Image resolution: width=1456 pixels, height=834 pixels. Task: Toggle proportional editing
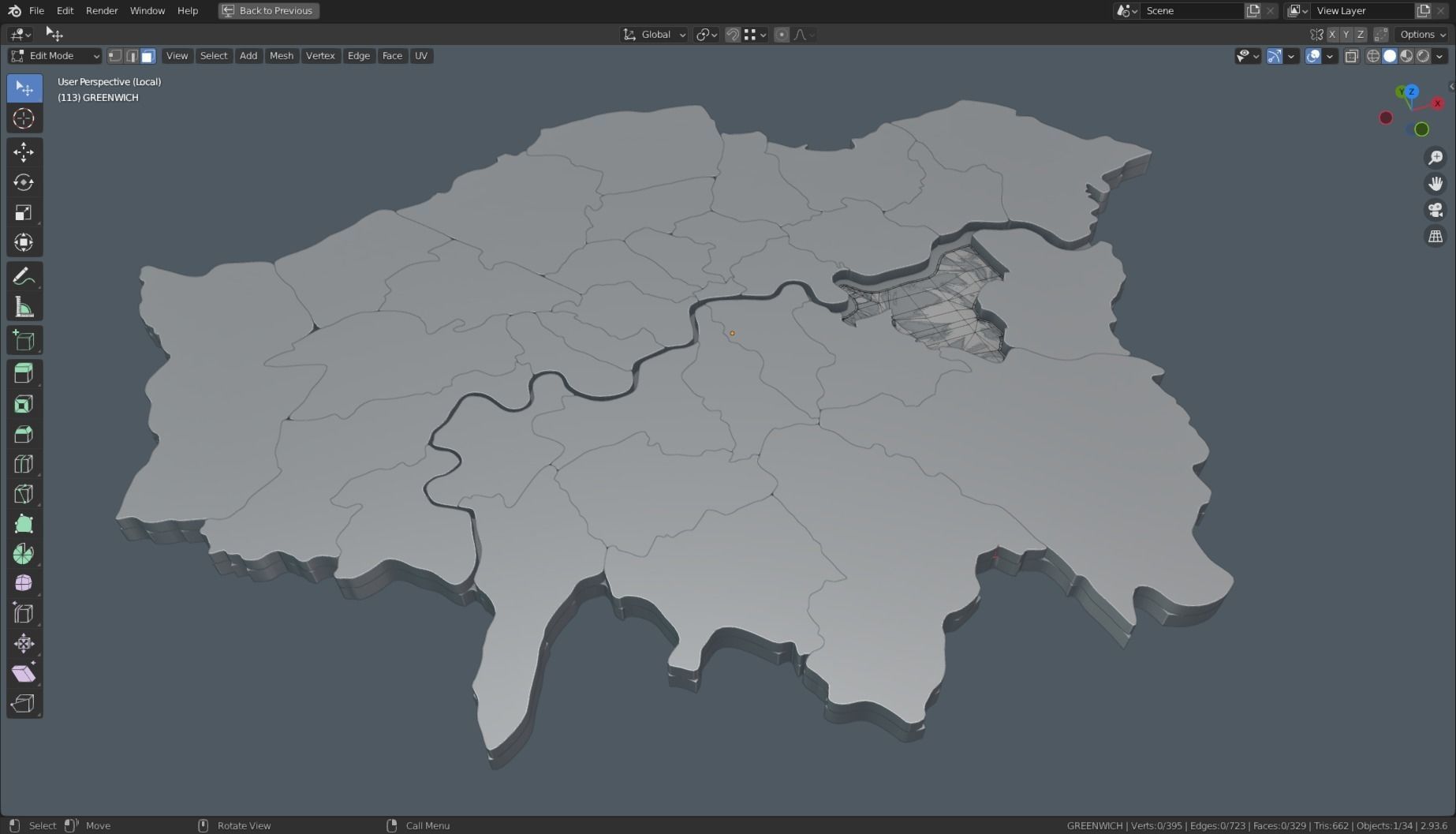(782, 35)
